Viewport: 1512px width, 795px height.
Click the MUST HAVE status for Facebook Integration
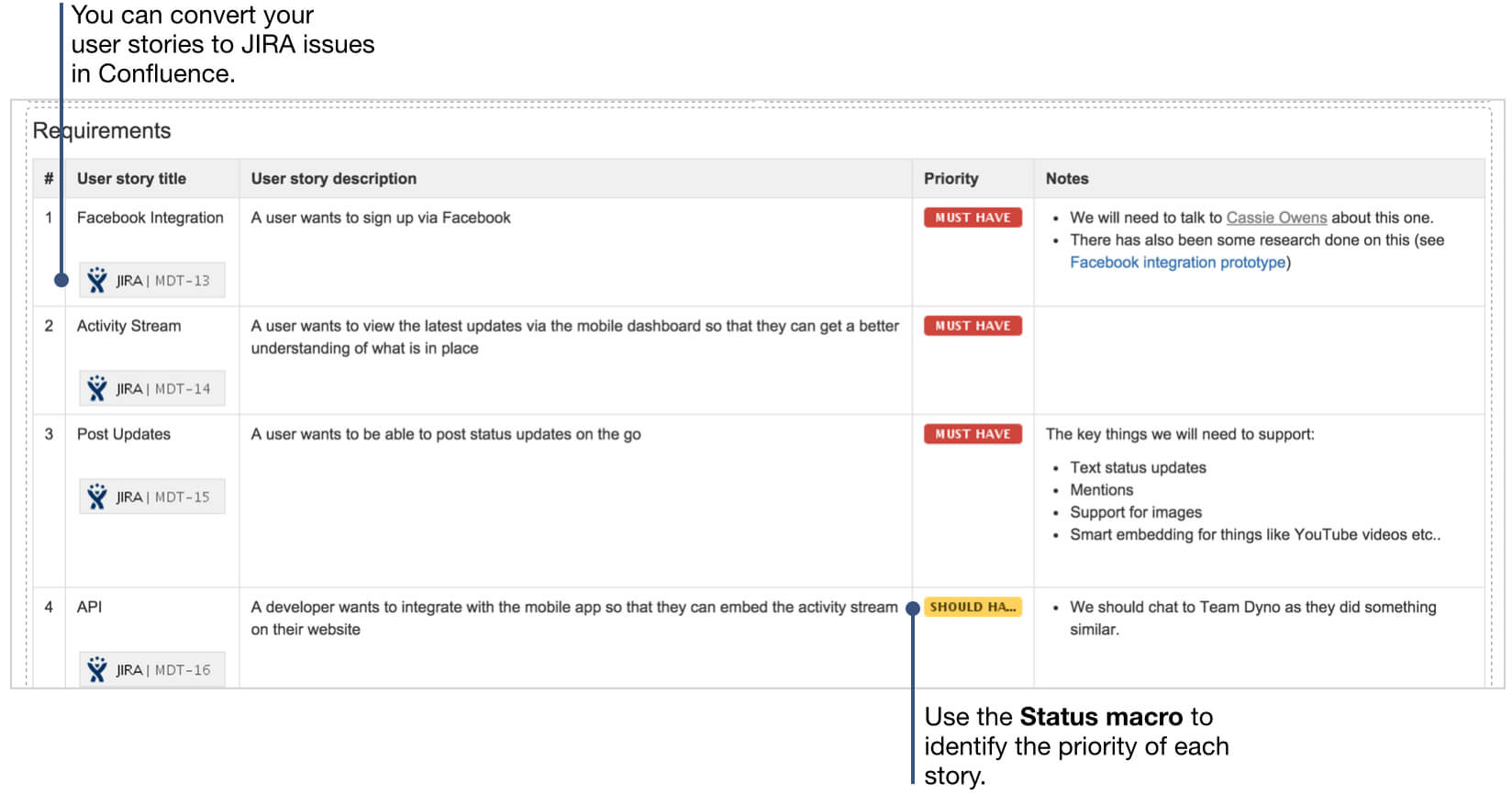click(972, 218)
